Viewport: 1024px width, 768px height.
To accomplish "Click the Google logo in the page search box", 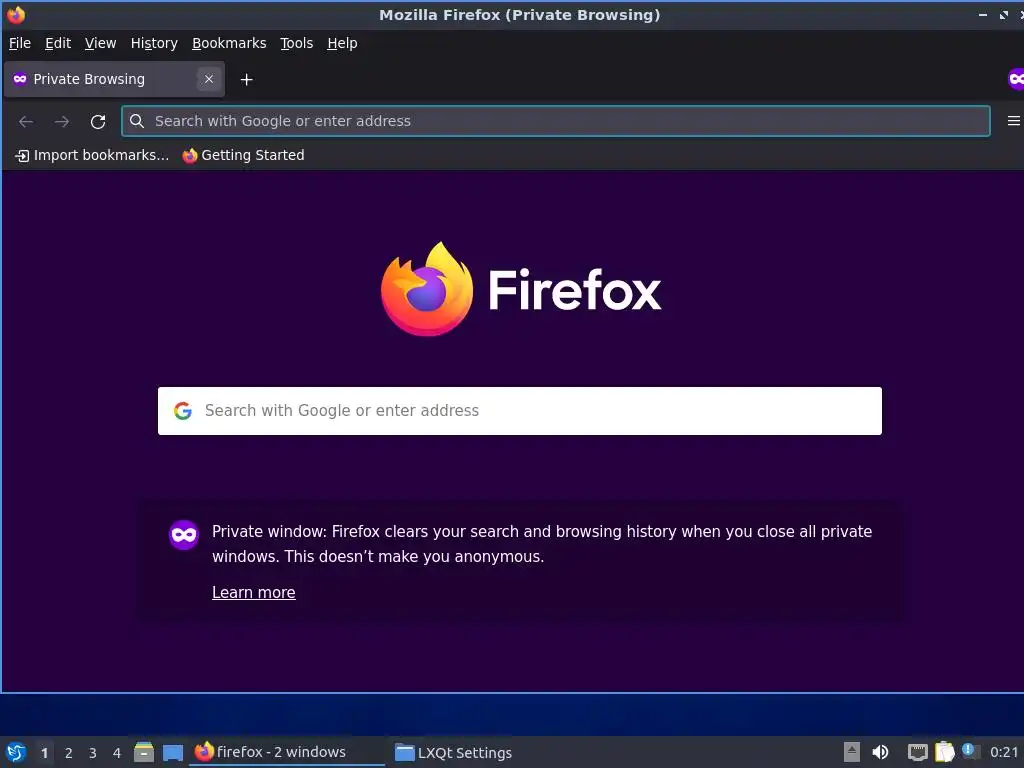I will (183, 411).
